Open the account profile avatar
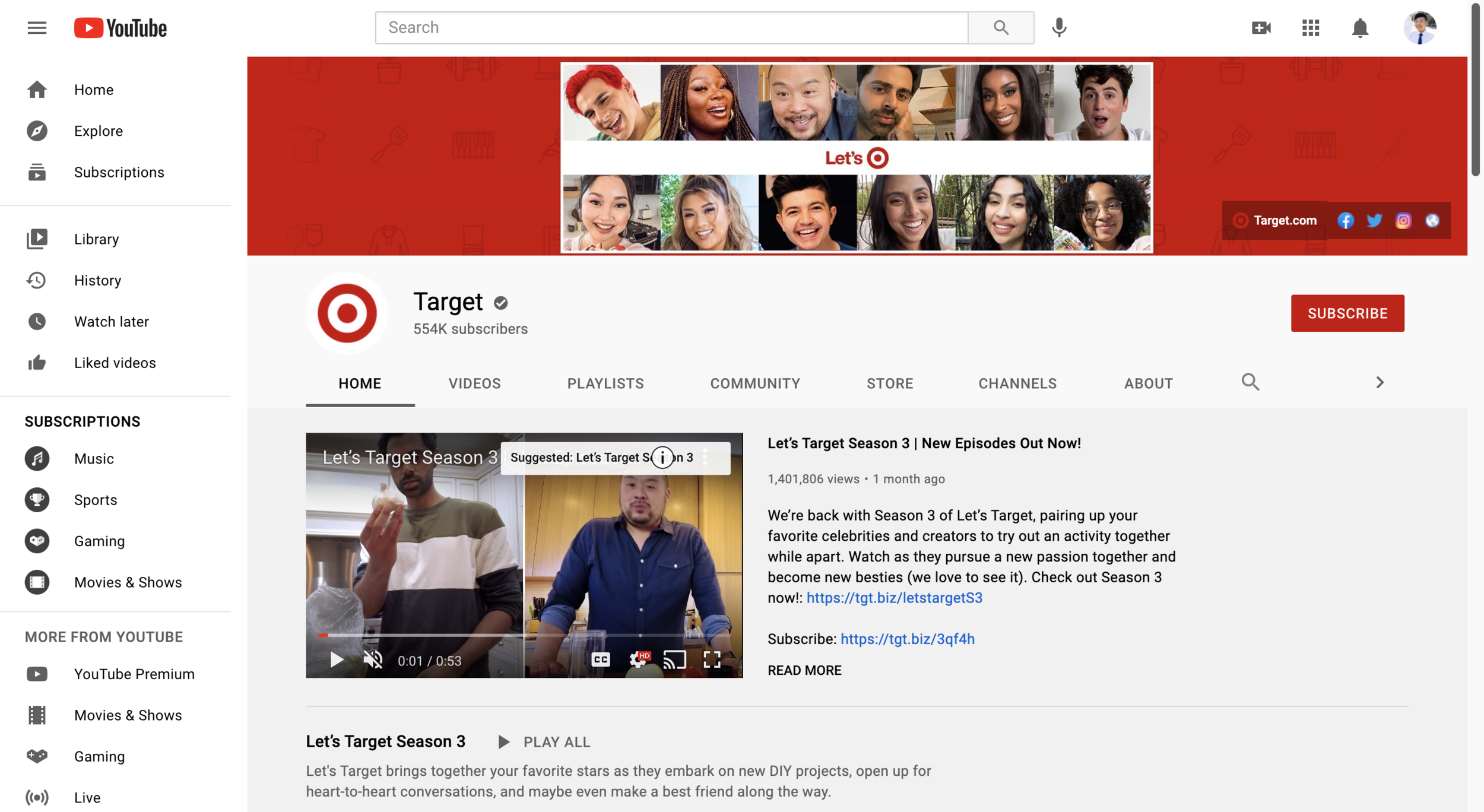This screenshot has width=1484, height=812. [x=1419, y=28]
